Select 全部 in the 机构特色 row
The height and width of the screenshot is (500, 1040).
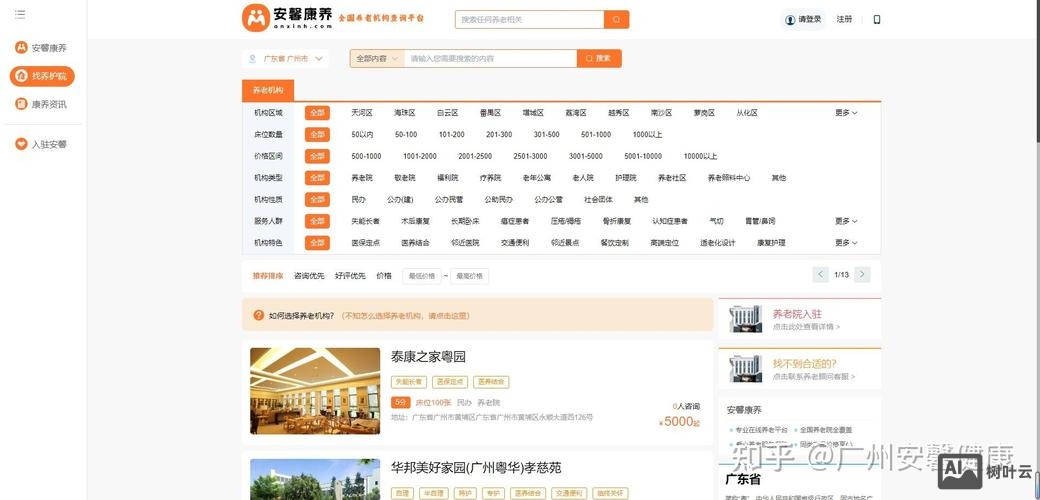coord(317,243)
